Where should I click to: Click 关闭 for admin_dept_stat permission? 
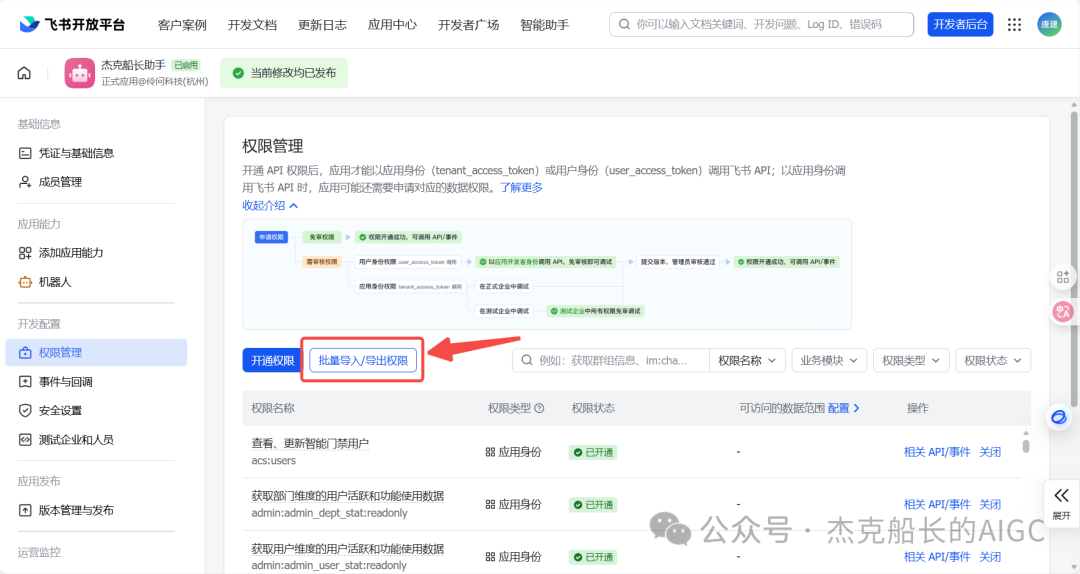pyautogui.click(x=990, y=504)
